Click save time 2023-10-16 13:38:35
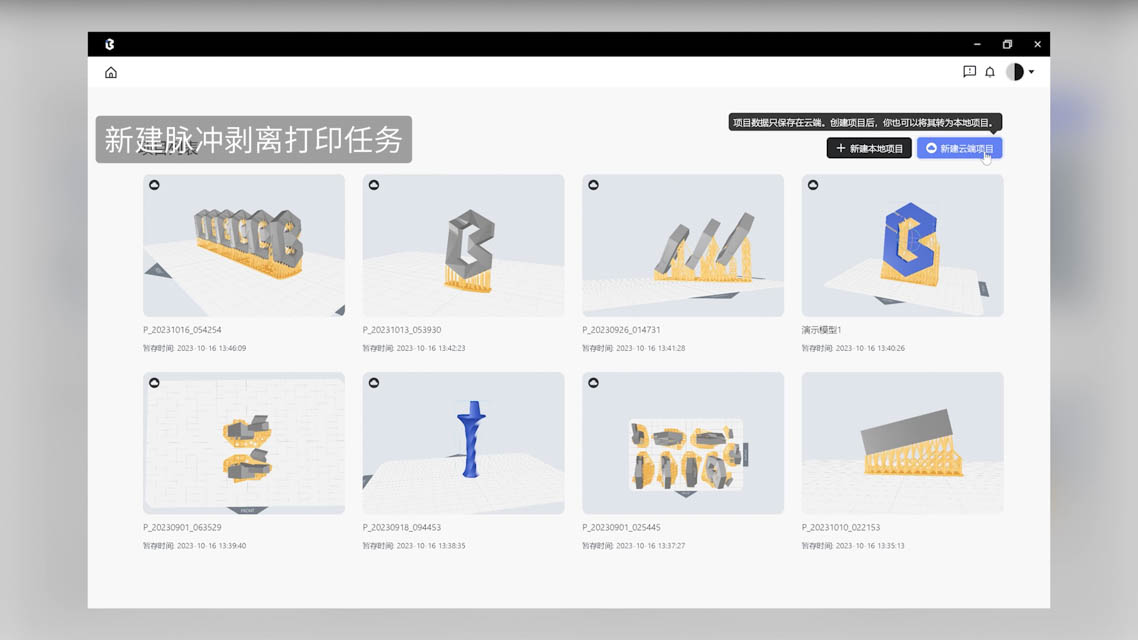1138x640 pixels. (x=414, y=546)
